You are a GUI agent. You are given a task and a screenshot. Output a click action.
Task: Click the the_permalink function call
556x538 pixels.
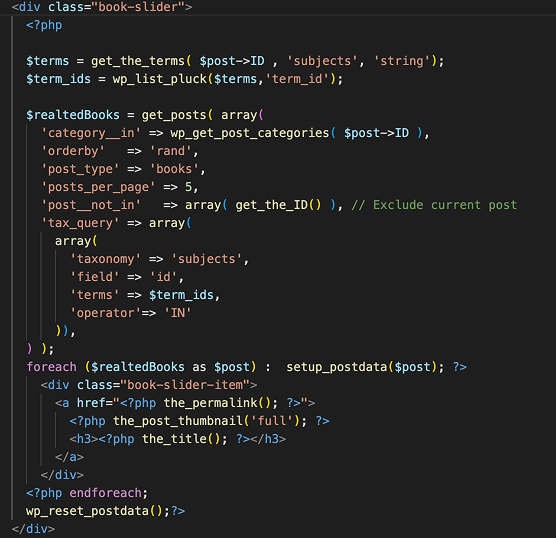210,403
